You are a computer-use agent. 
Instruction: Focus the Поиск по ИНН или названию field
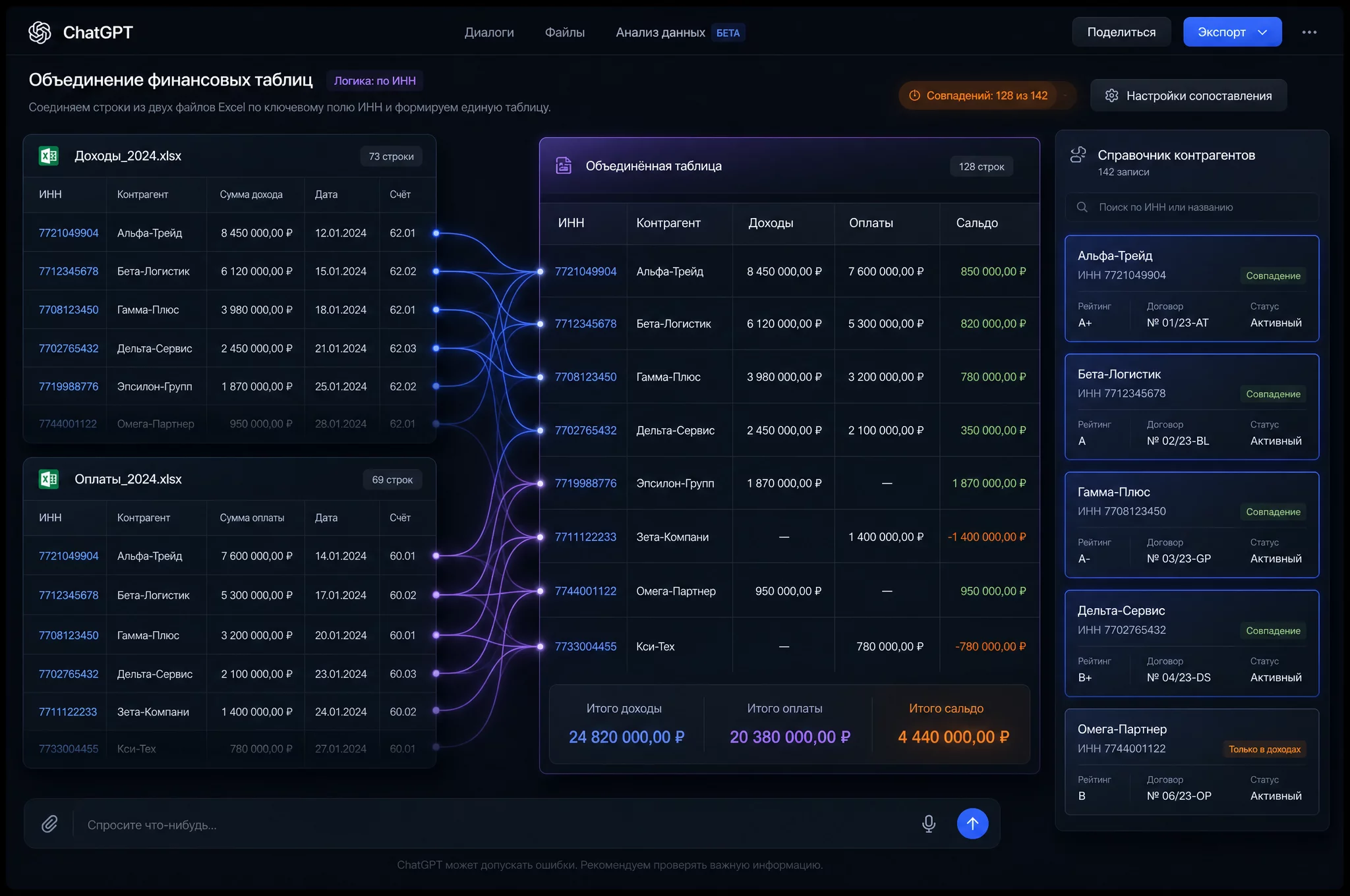[x=1192, y=207]
